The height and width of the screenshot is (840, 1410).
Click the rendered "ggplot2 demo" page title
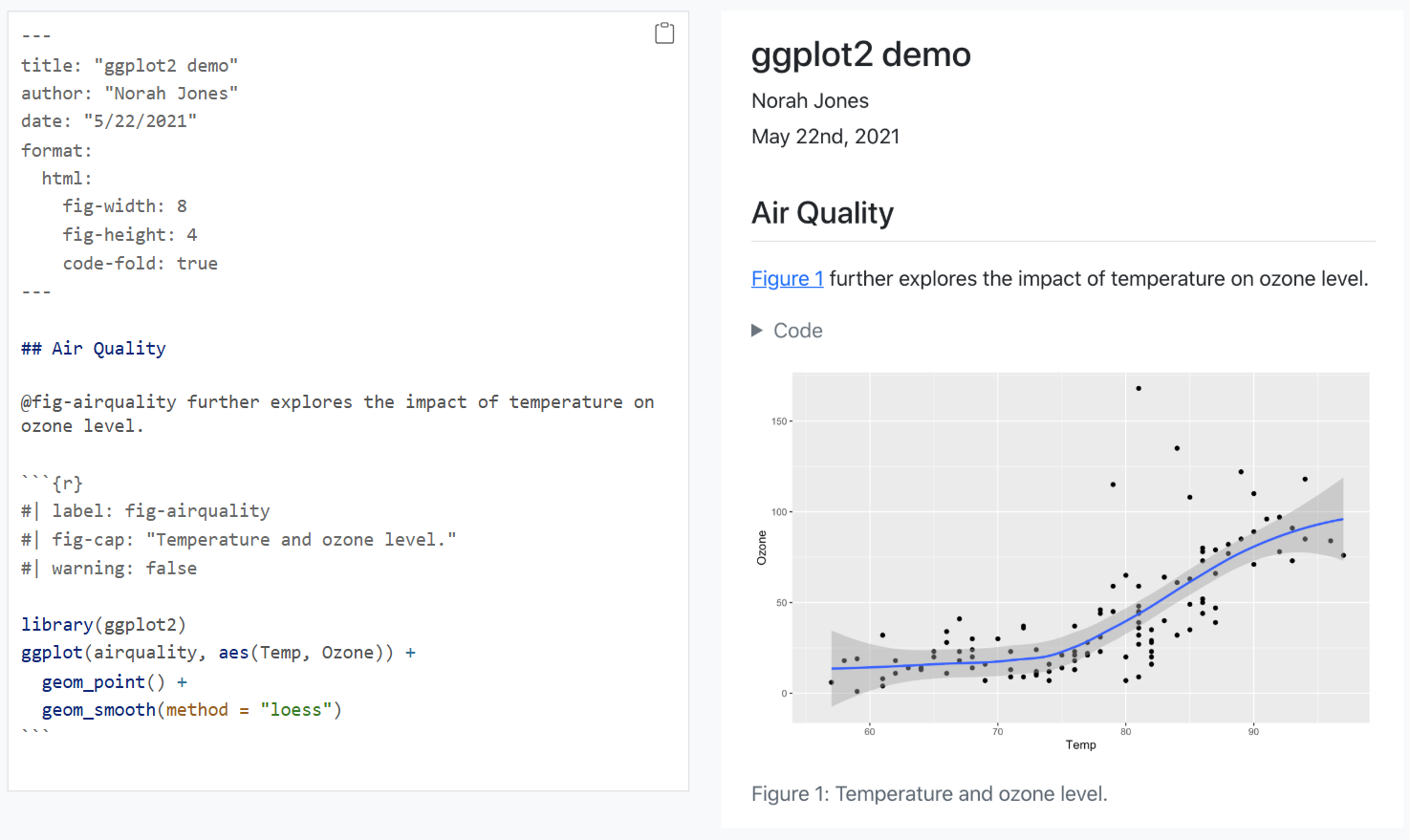point(860,55)
